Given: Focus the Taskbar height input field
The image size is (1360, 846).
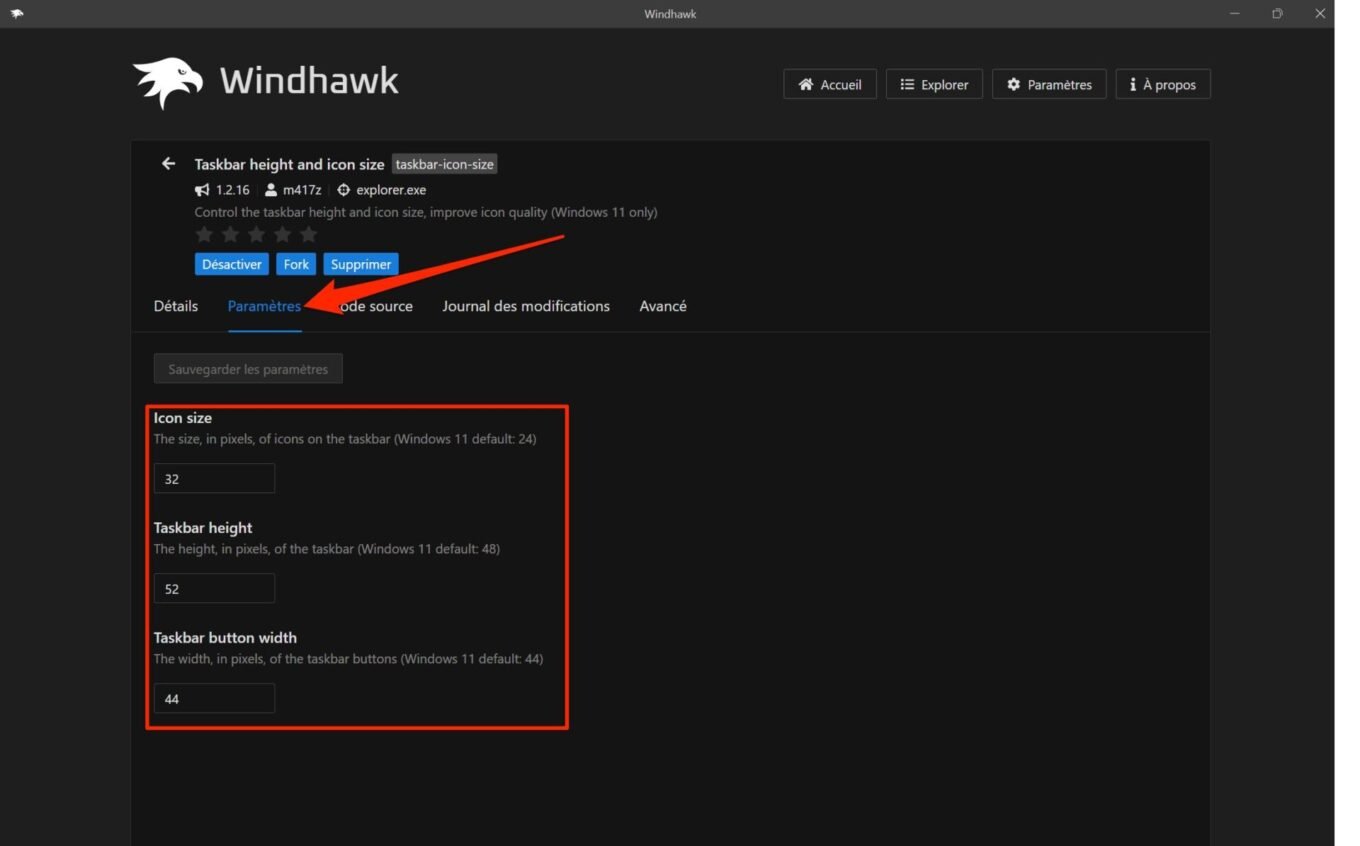Looking at the screenshot, I should [214, 588].
